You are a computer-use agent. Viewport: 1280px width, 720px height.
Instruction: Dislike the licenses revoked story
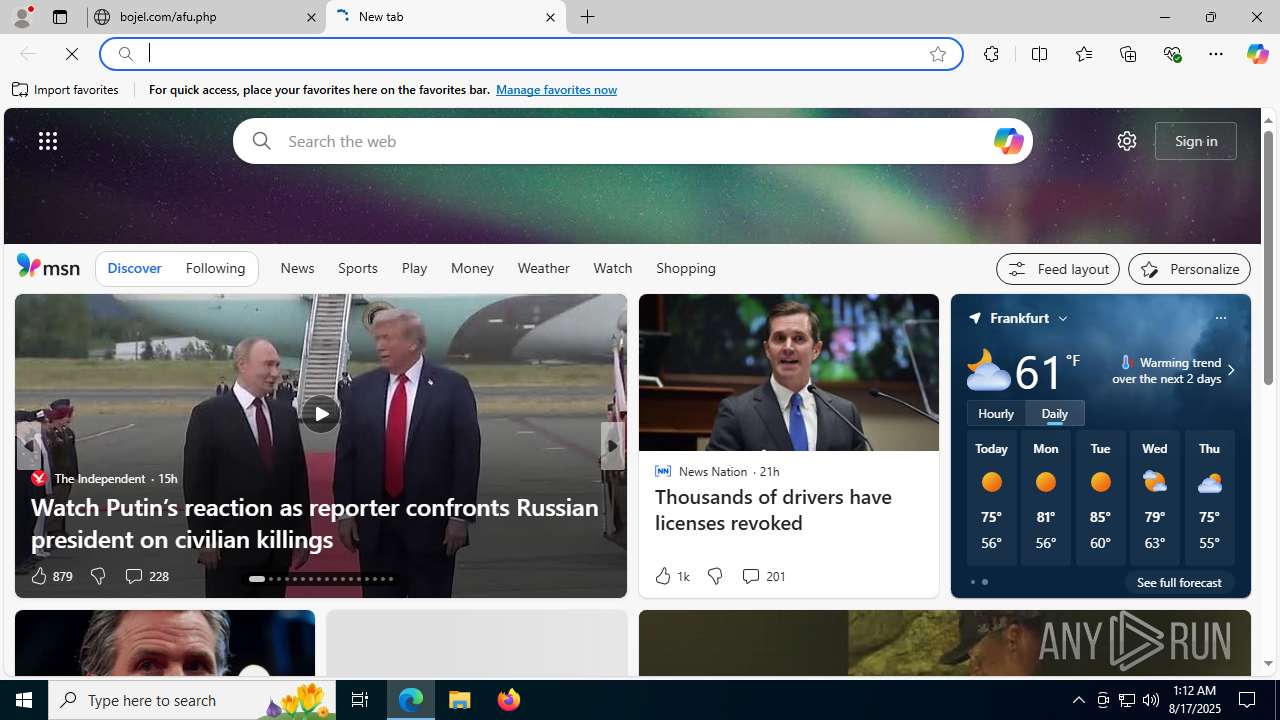tap(714, 576)
